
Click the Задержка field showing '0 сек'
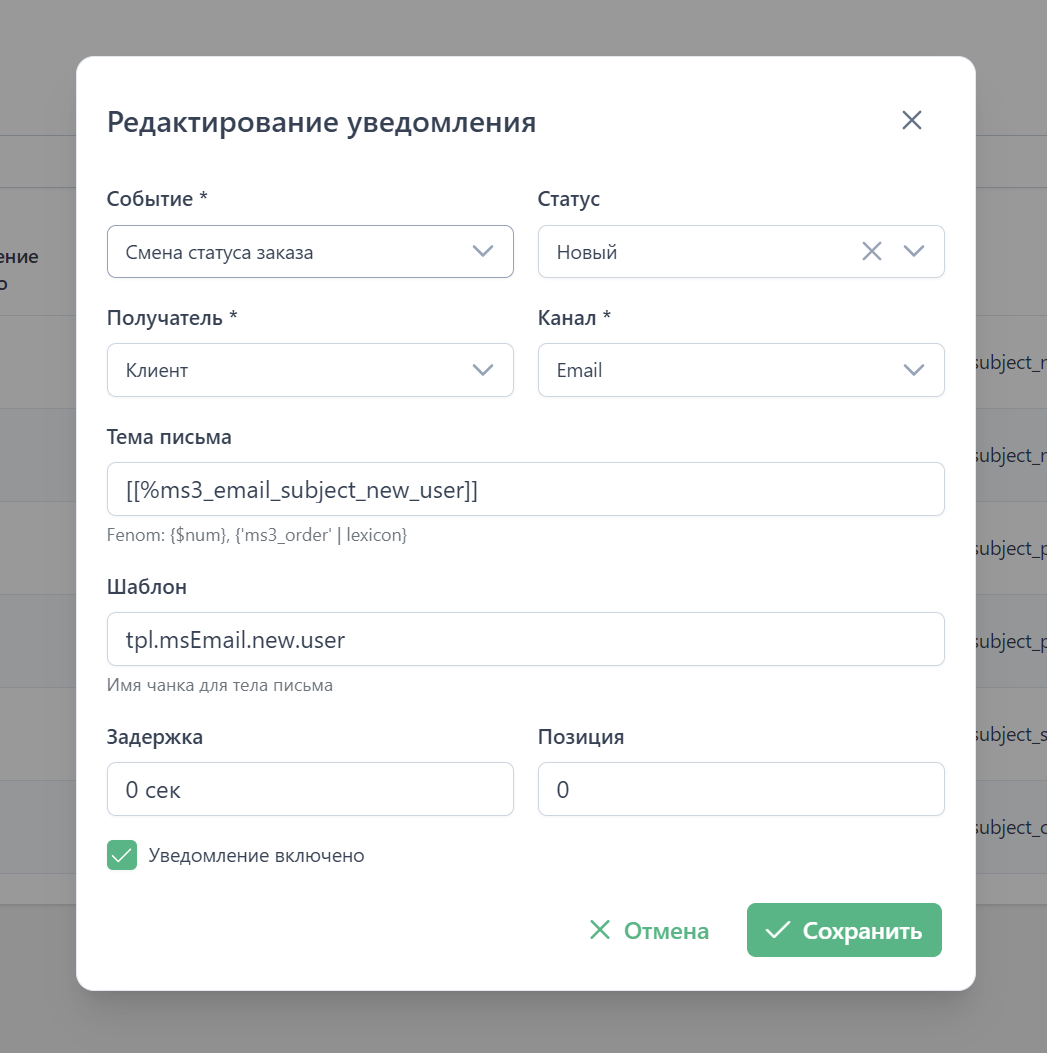pyautogui.click(x=310, y=789)
